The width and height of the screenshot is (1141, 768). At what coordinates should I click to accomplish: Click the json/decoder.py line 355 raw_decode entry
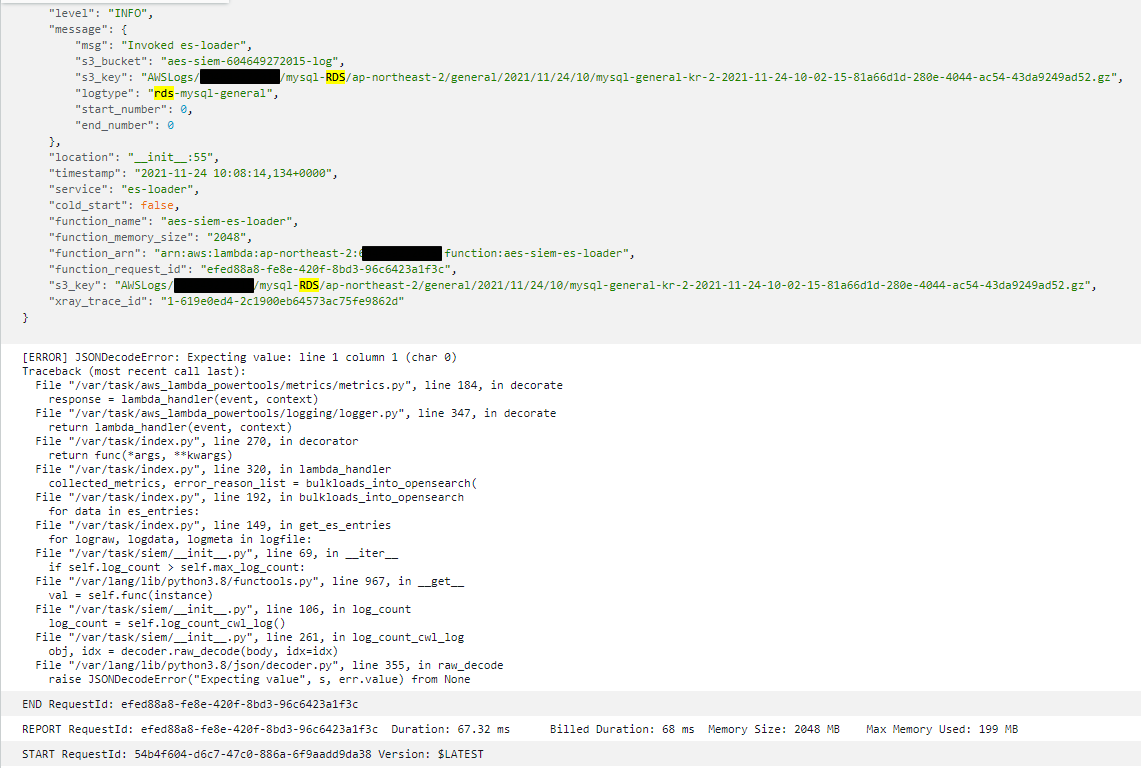[269, 665]
